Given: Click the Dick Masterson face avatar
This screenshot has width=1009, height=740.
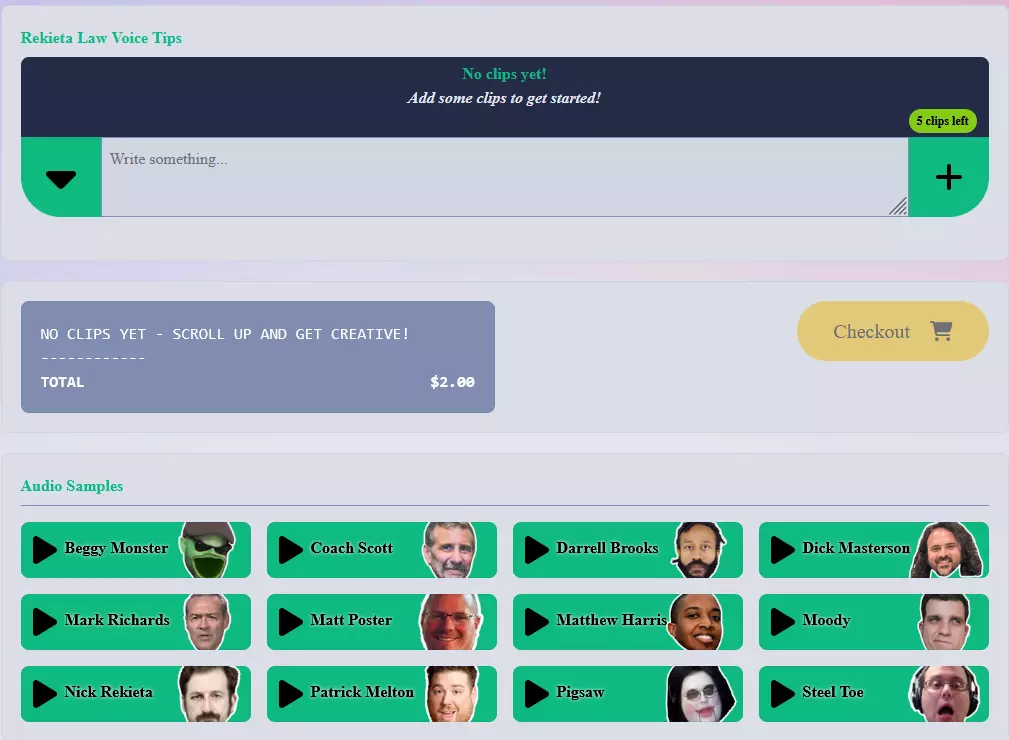Looking at the screenshot, I should tap(947, 550).
